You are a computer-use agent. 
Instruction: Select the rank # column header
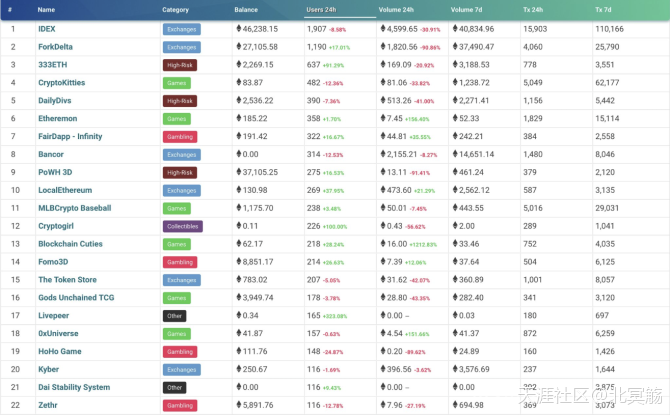point(10,9)
